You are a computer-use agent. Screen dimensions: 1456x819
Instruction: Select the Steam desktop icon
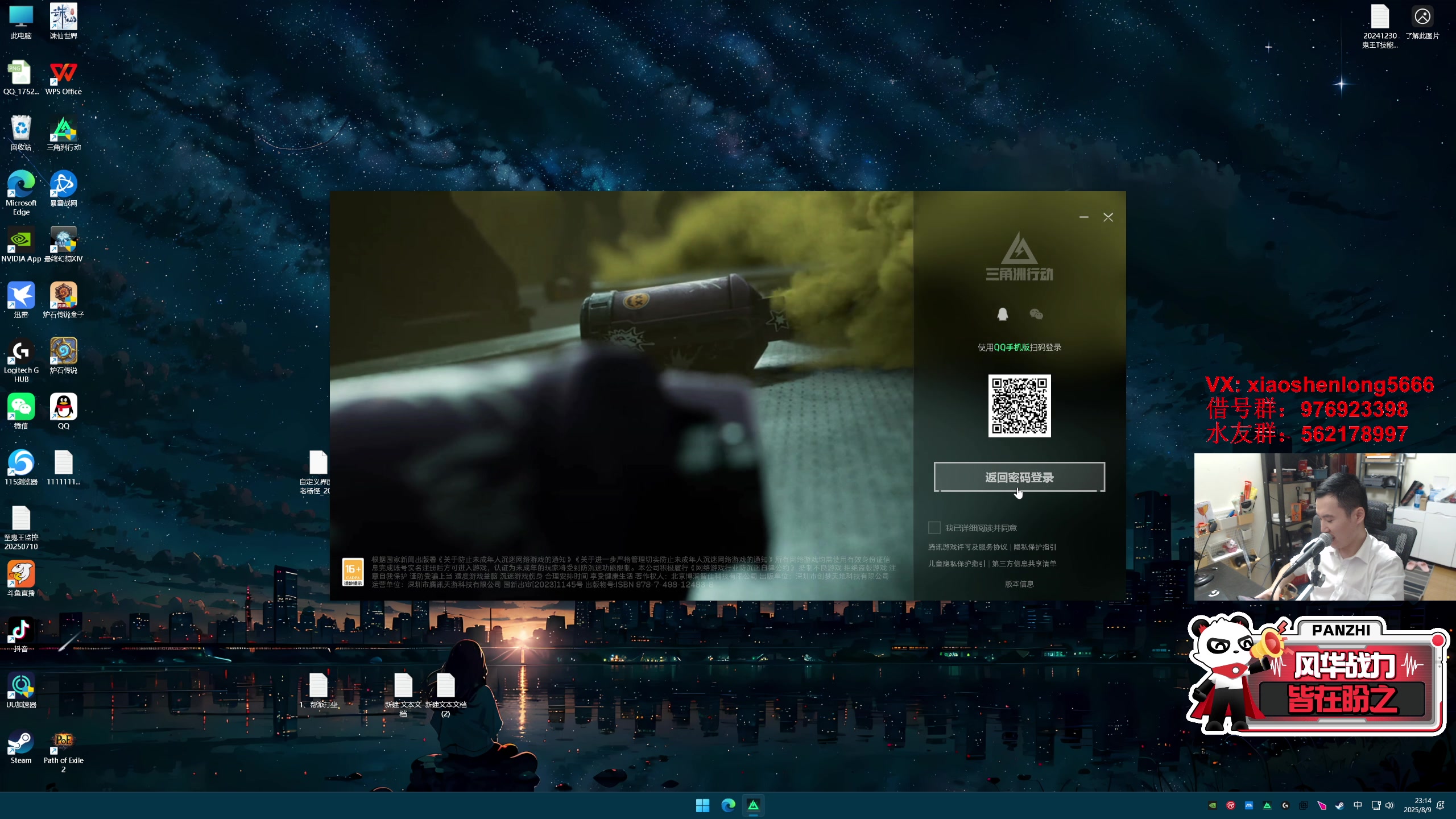21,746
